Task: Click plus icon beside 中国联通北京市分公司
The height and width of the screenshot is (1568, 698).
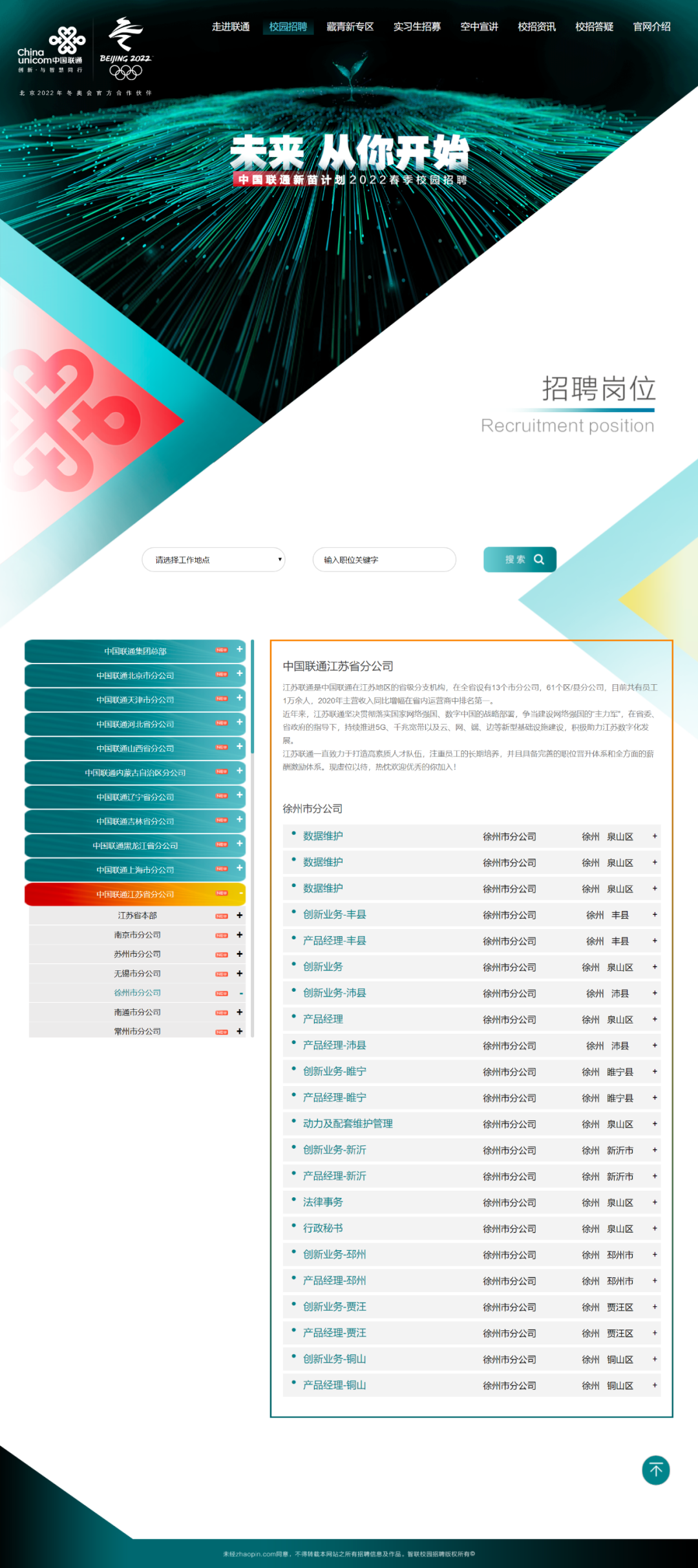Action: pos(240,674)
